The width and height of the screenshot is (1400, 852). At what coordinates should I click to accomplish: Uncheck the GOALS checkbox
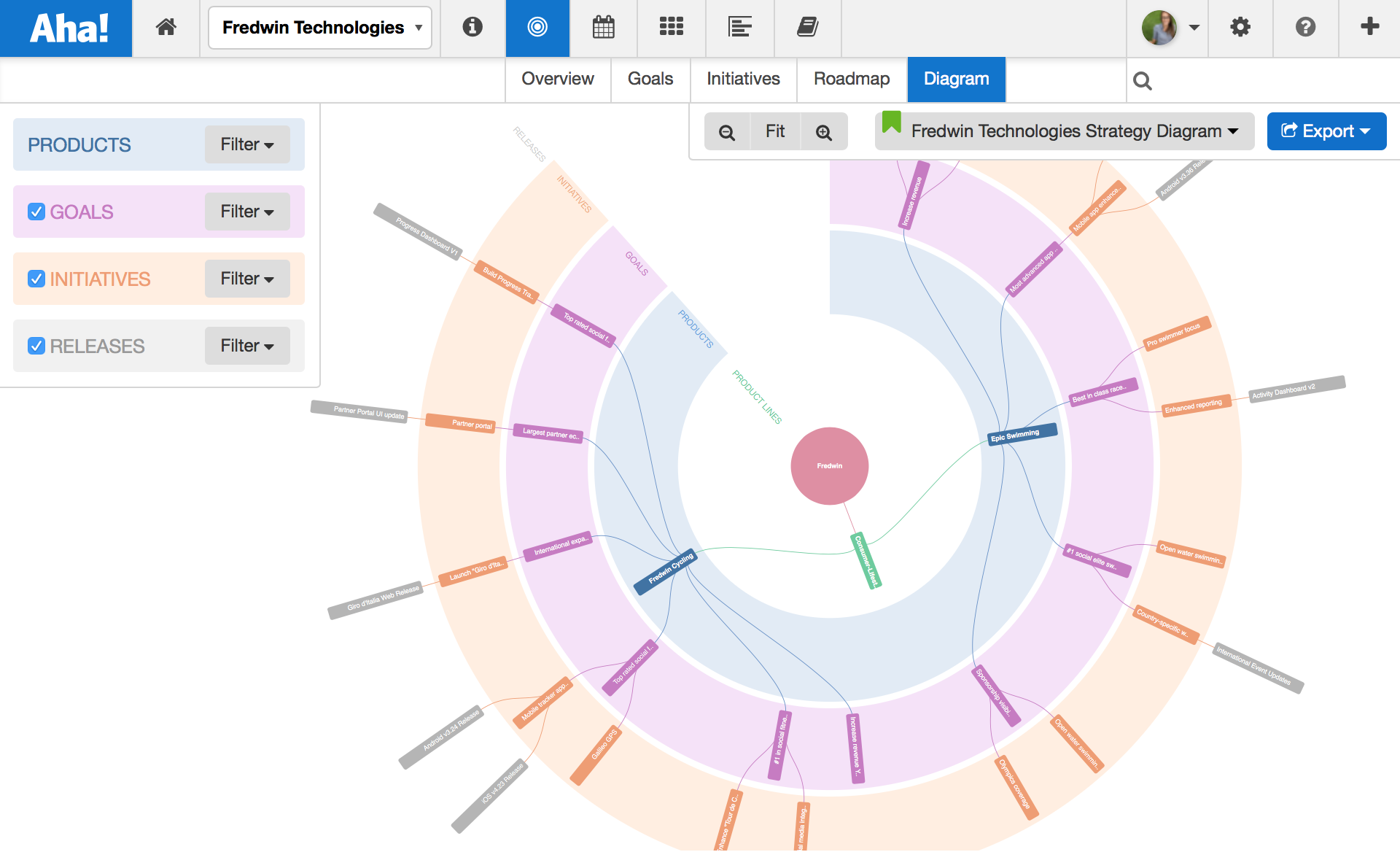[x=36, y=212]
